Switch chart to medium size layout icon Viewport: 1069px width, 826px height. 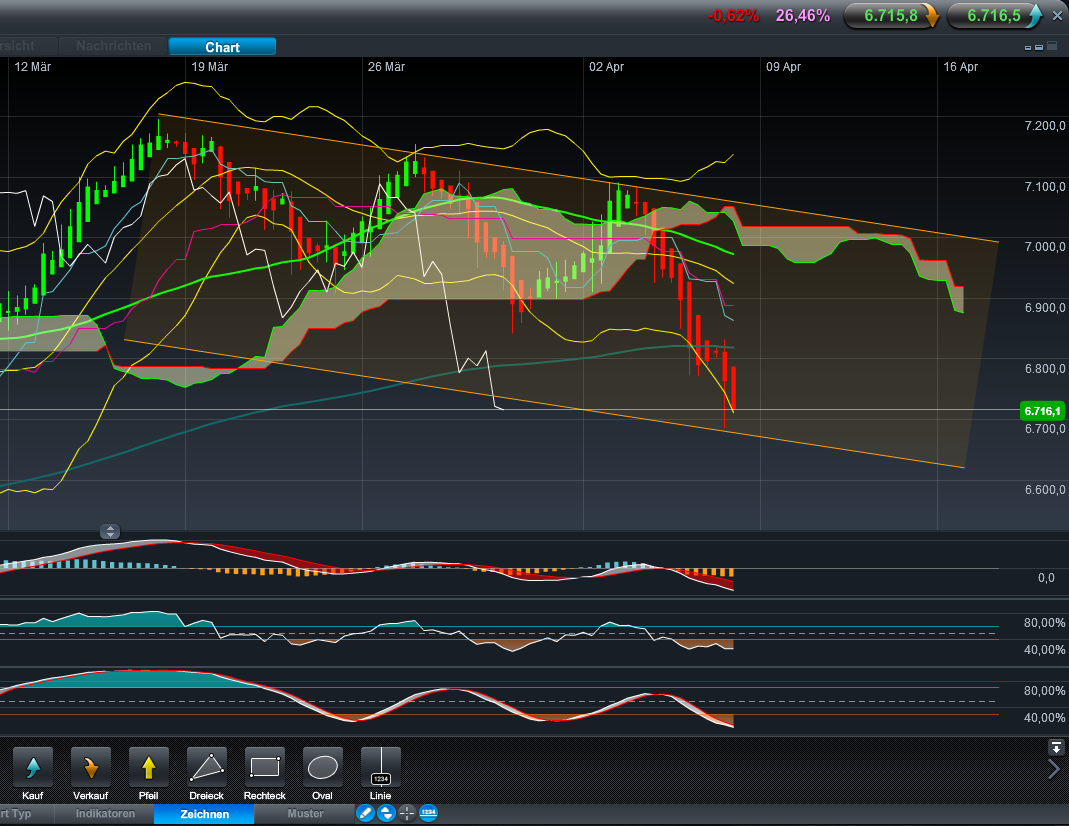tap(1039, 47)
